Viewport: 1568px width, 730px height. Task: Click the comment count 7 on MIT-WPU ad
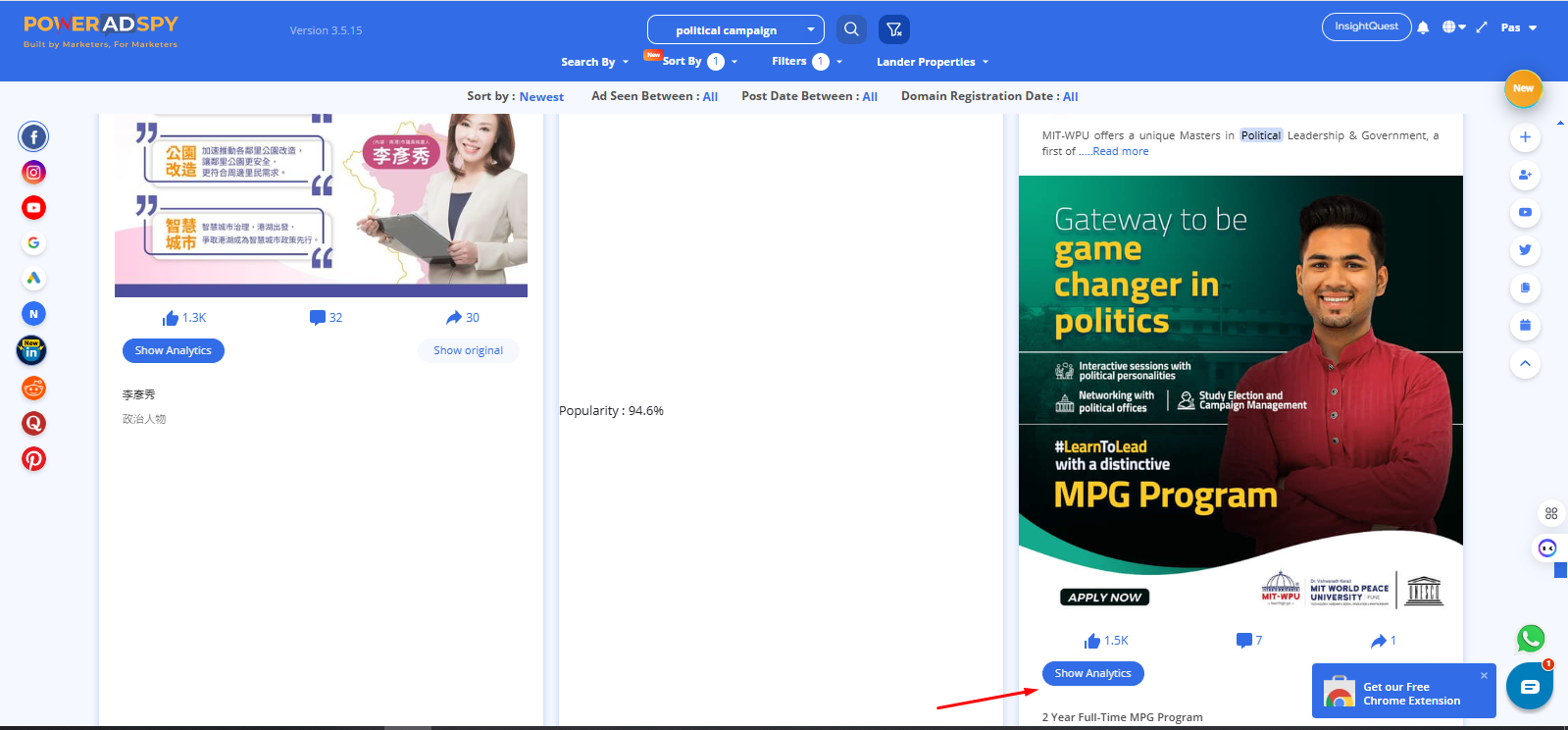[1249, 641]
